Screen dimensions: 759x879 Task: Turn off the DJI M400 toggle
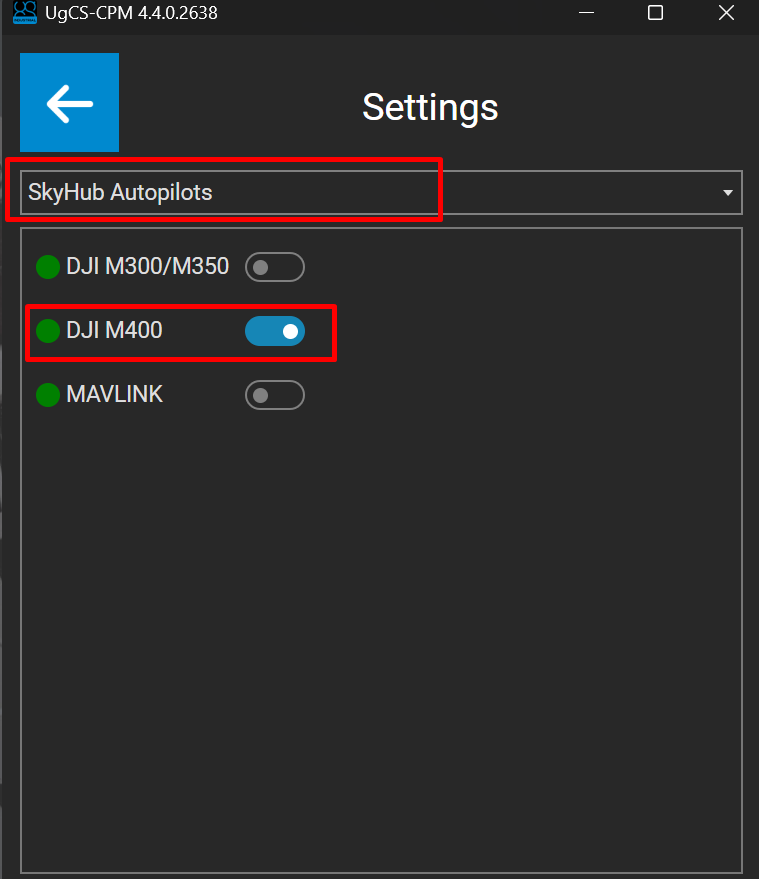(274, 331)
